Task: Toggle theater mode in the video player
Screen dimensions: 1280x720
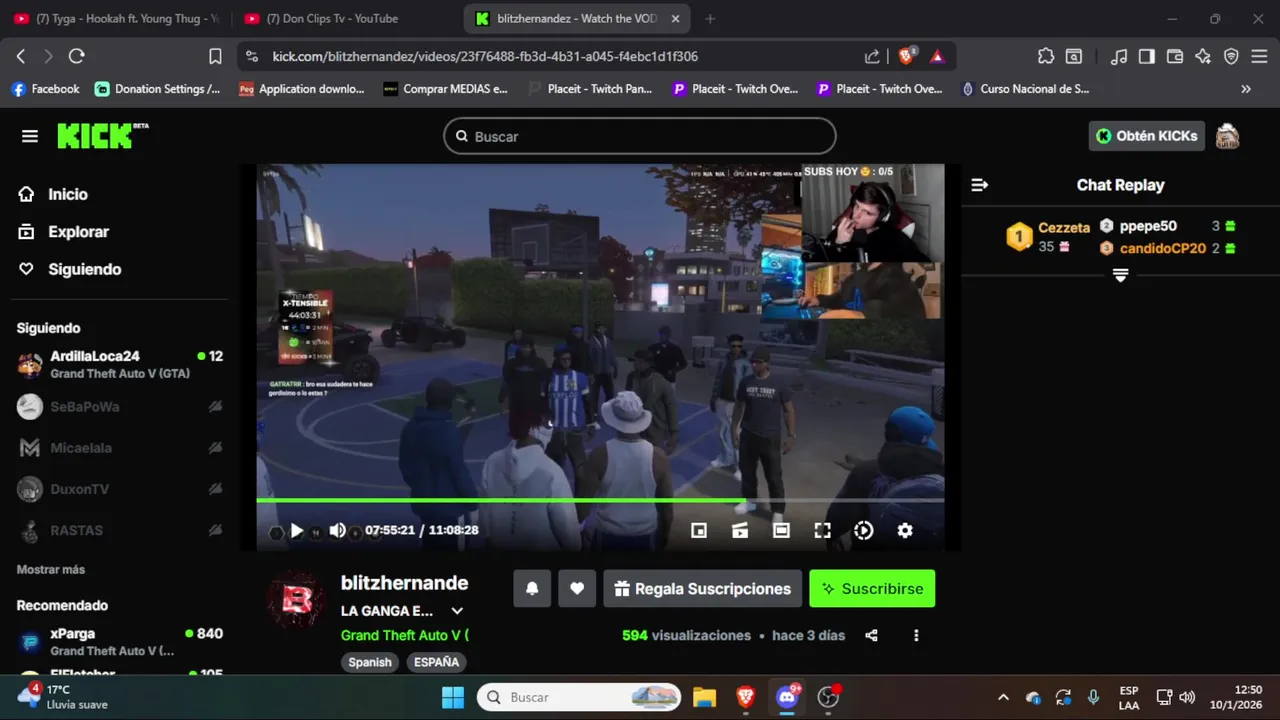Action: [781, 531]
